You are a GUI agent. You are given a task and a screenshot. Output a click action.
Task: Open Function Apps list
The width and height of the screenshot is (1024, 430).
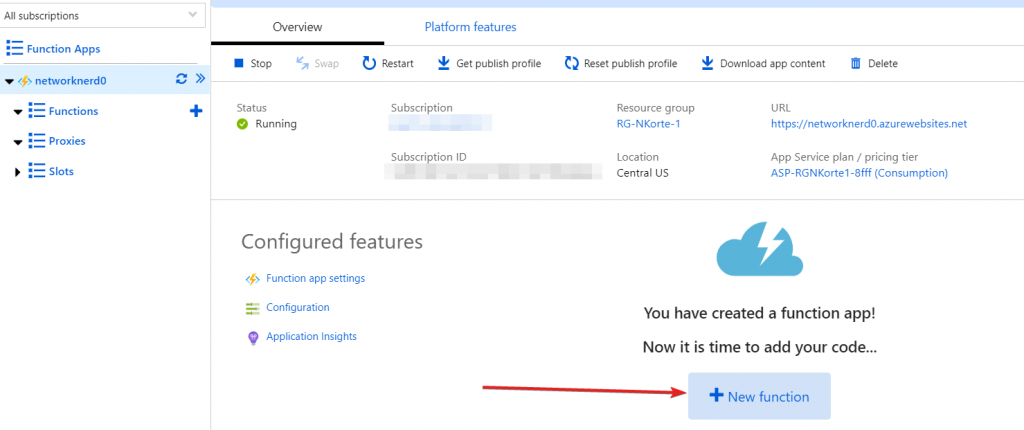click(63, 49)
